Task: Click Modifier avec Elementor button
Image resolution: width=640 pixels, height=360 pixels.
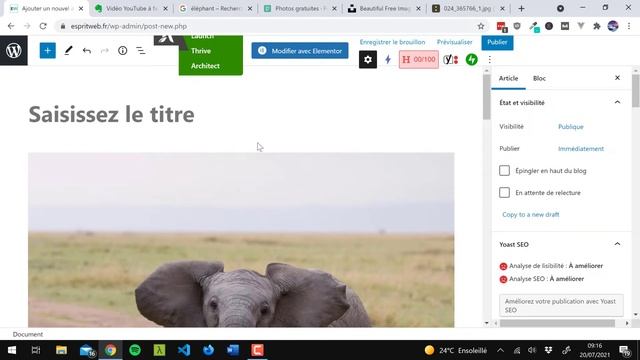Action: click(x=300, y=51)
